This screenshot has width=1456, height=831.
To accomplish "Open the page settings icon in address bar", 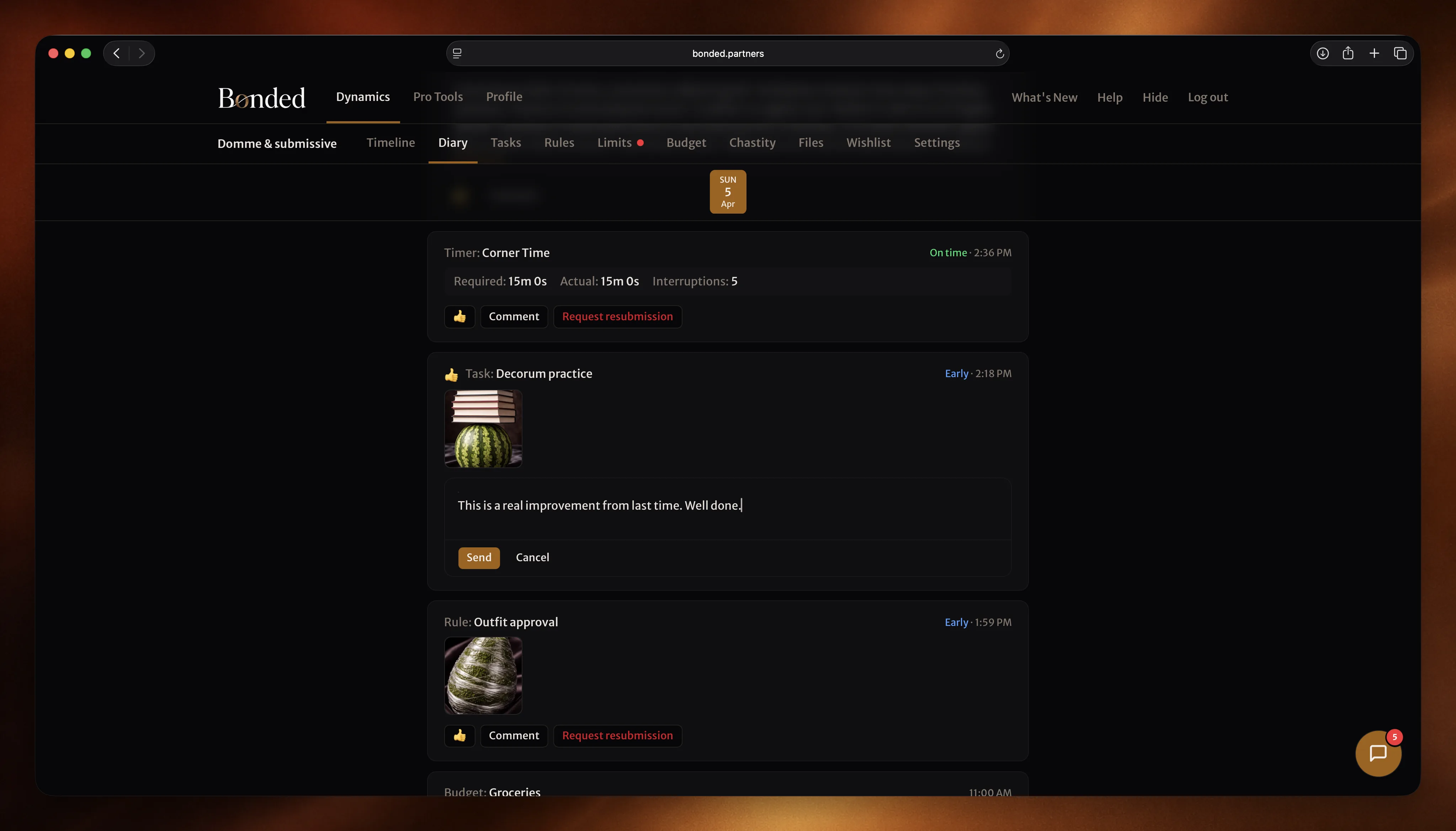I will pyautogui.click(x=457, y=53).
